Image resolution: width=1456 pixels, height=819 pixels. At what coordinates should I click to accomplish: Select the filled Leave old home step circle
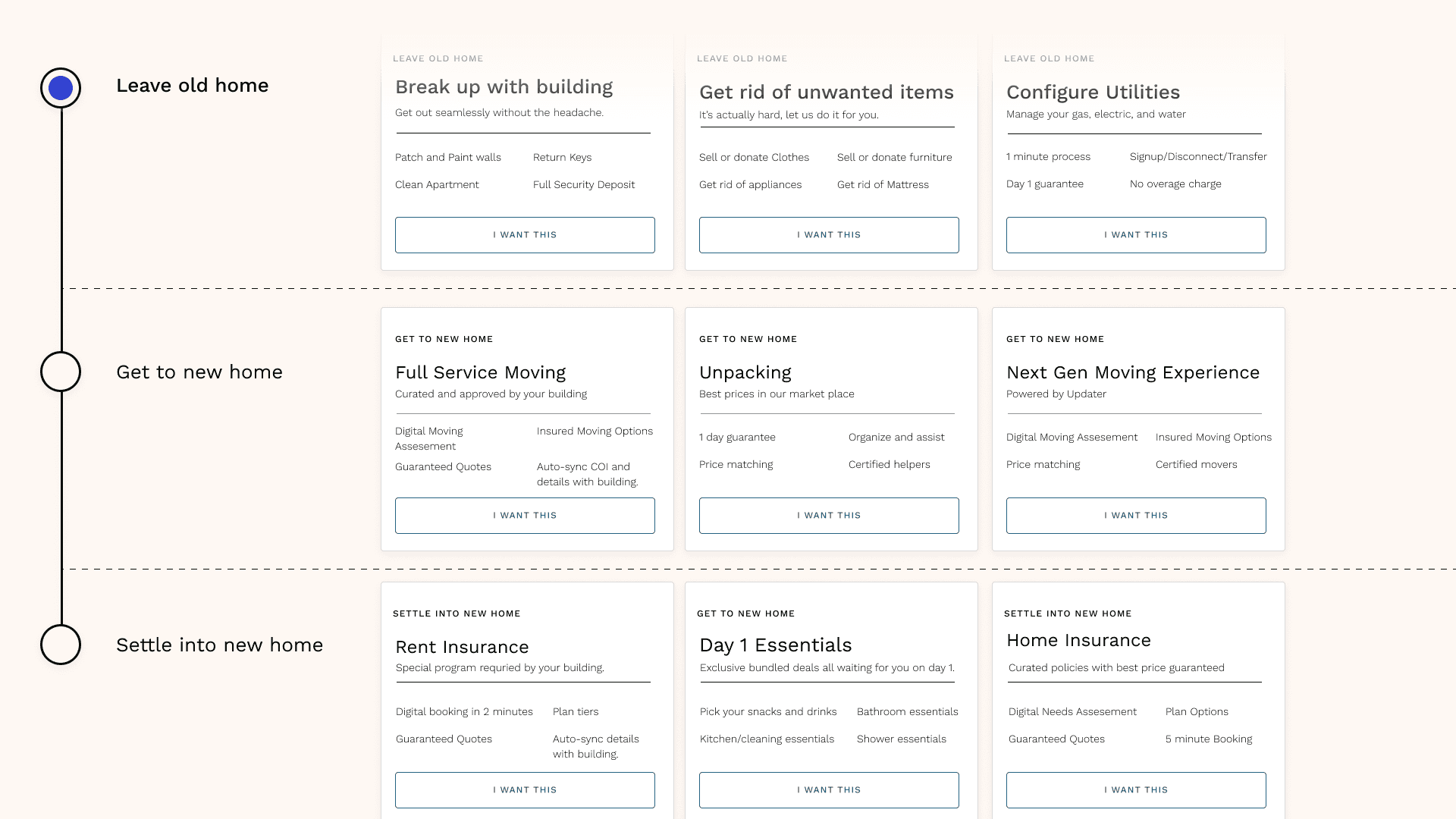[61, 88]
